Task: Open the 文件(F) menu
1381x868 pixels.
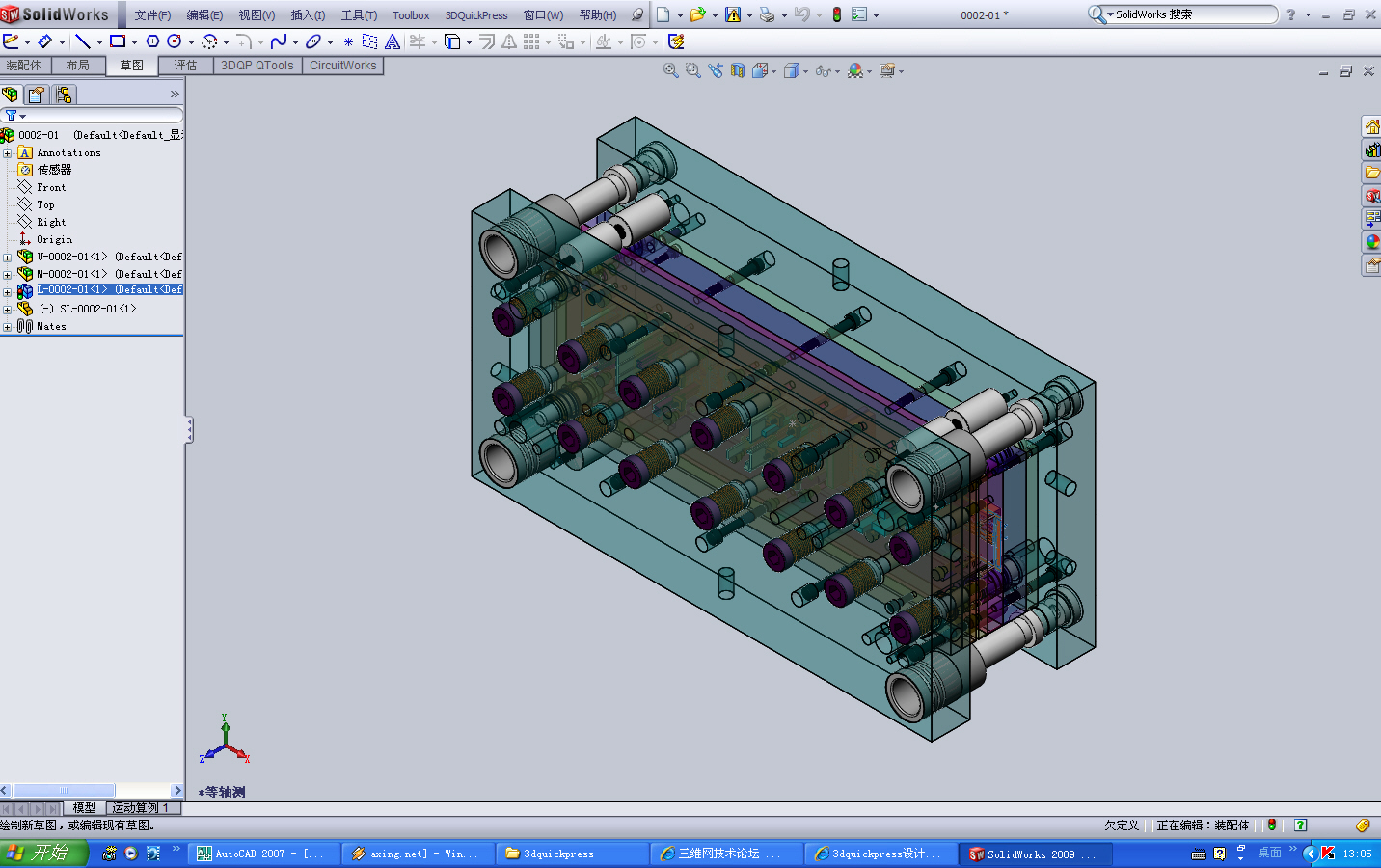Action: tap(152, 15)
